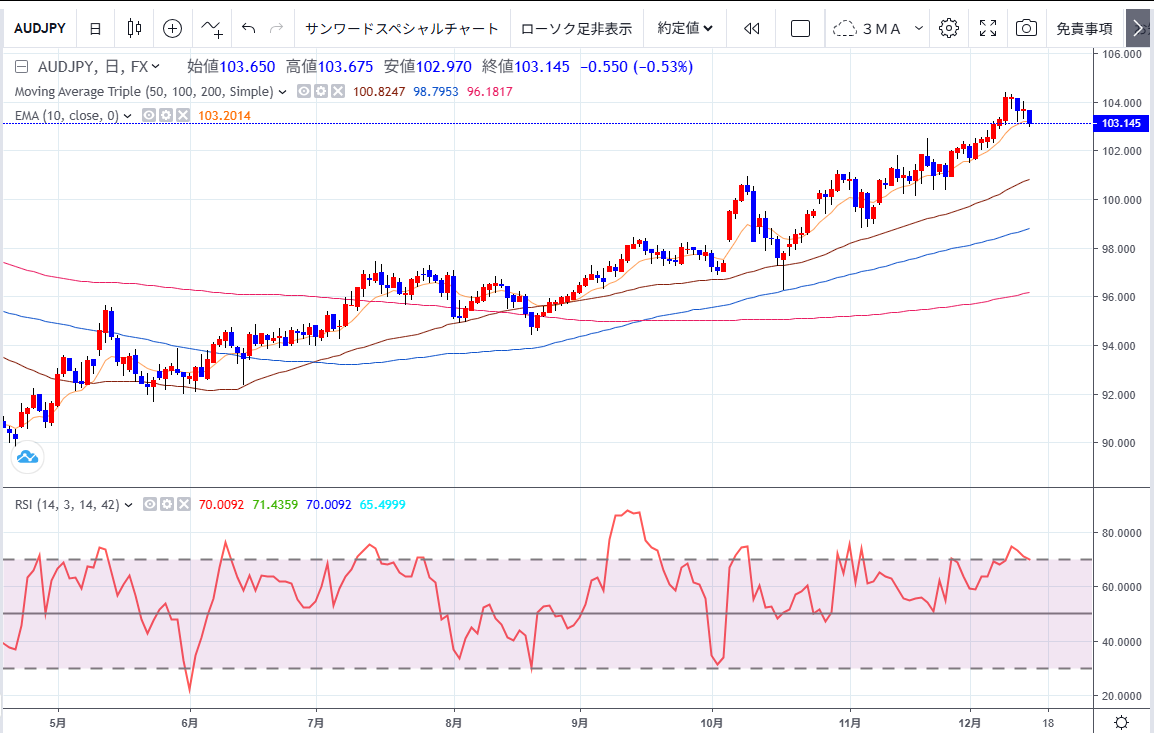Screen dimensions: 1154x733
Task: Click the rewind/replay icon in the toolbar
Action: click(750, 28)
